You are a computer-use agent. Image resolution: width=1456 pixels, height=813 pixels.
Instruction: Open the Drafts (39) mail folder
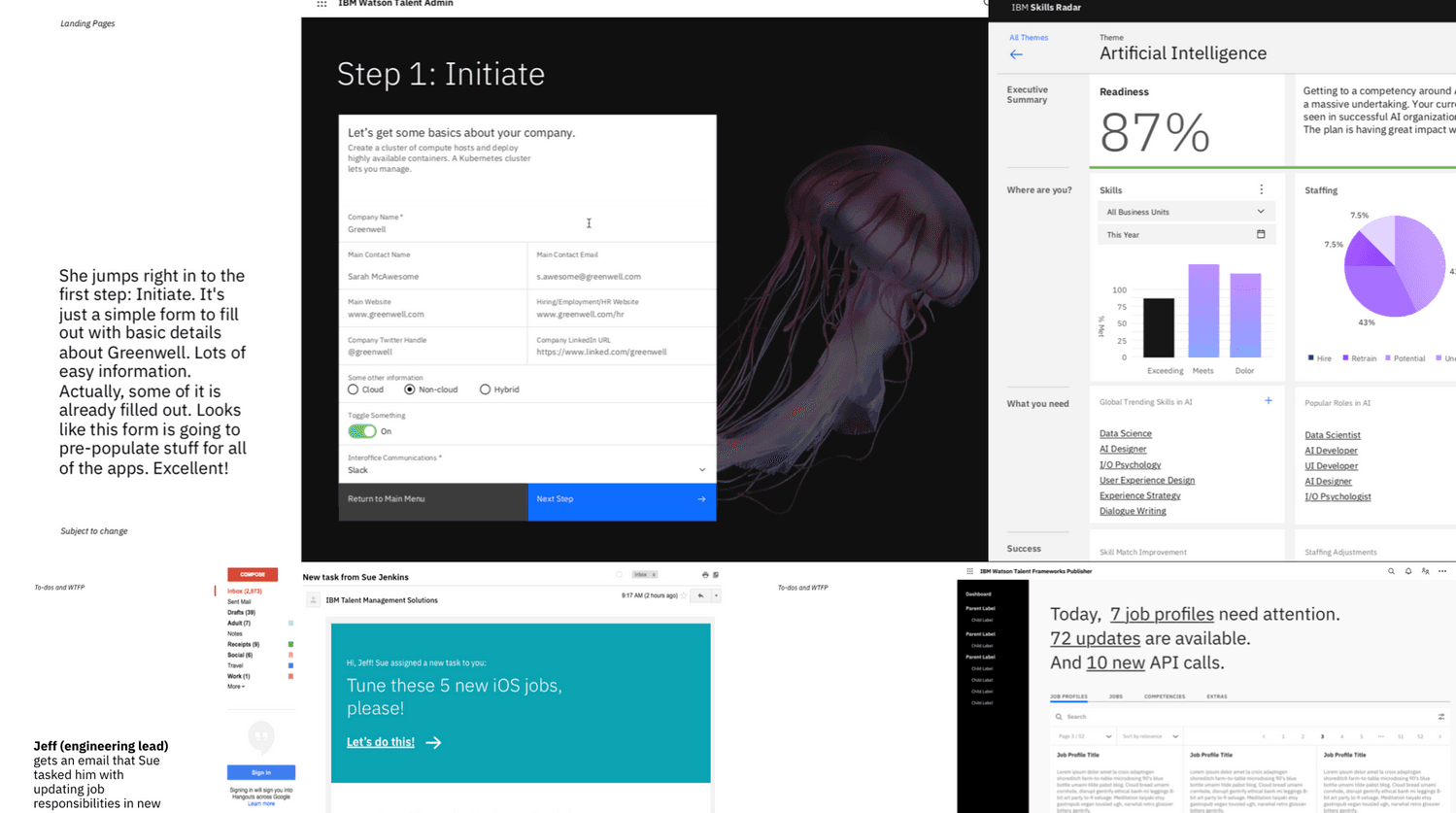[x=241, y=612]
